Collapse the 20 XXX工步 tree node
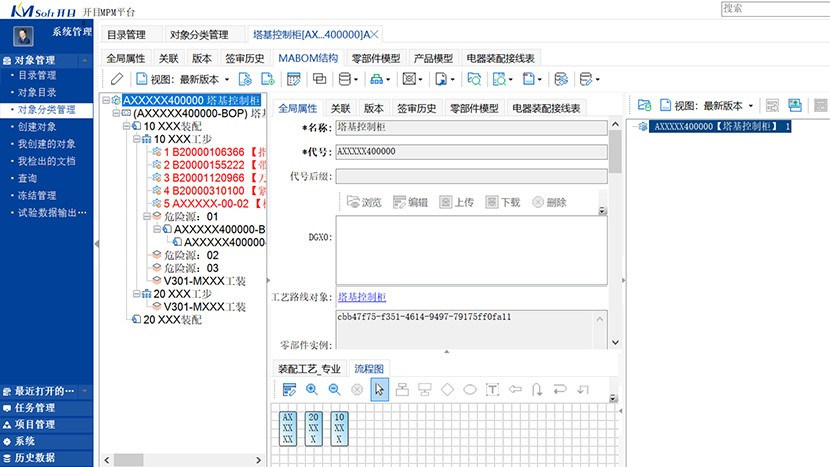Image resolution: width=830 pixels, height=467 pixels. click(135, 294)
